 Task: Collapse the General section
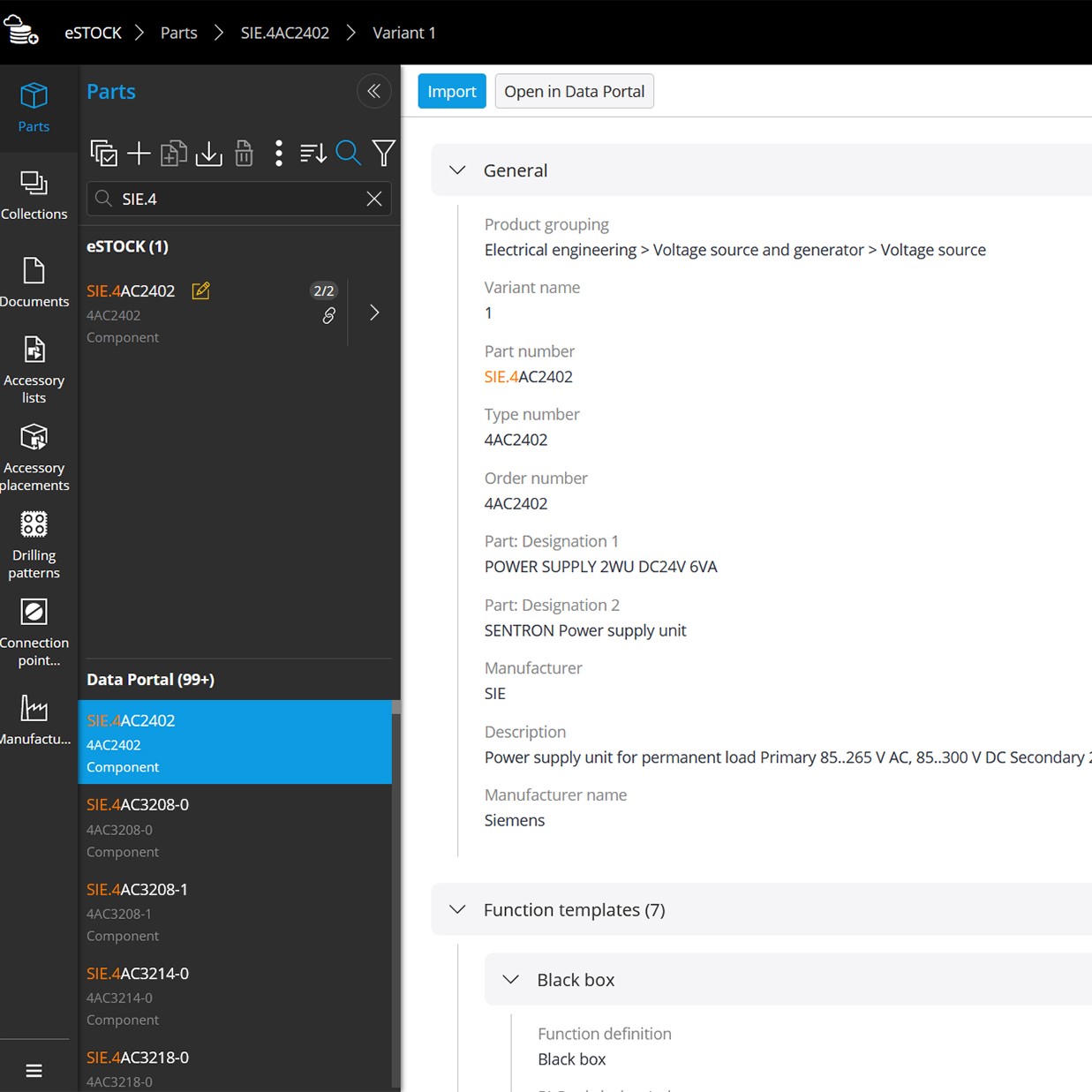(457, 169)
